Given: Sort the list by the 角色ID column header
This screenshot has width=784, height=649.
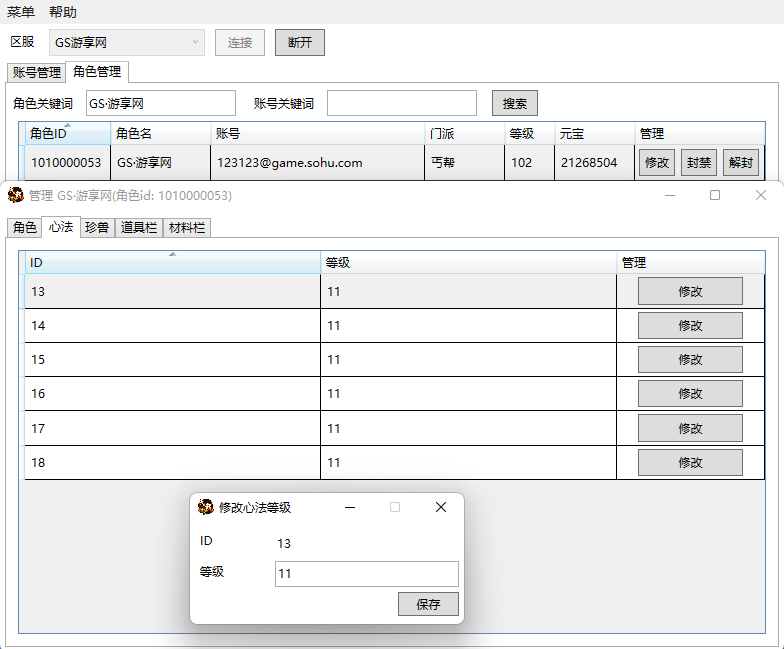Looking at the screenshot, I should click(67, 134).
